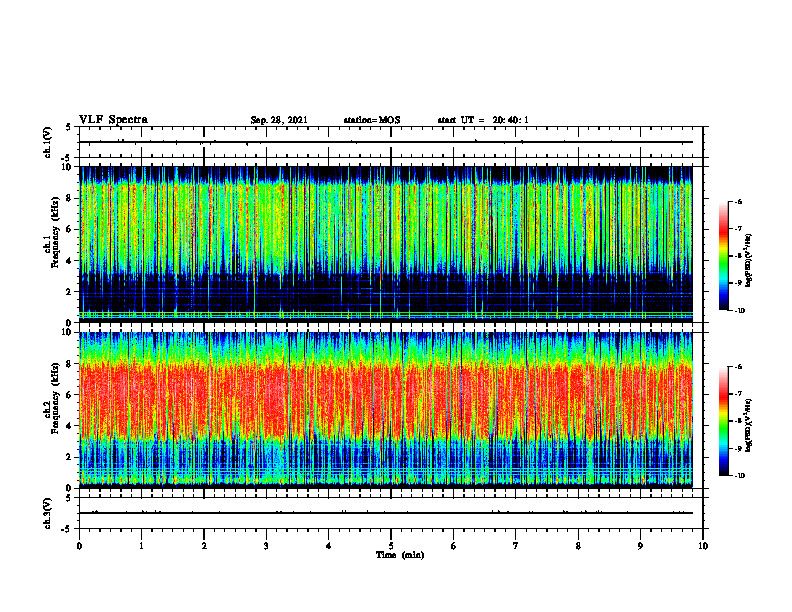
Task: Click the "Time (min)" x-axis label
Action: coord(400,555)
